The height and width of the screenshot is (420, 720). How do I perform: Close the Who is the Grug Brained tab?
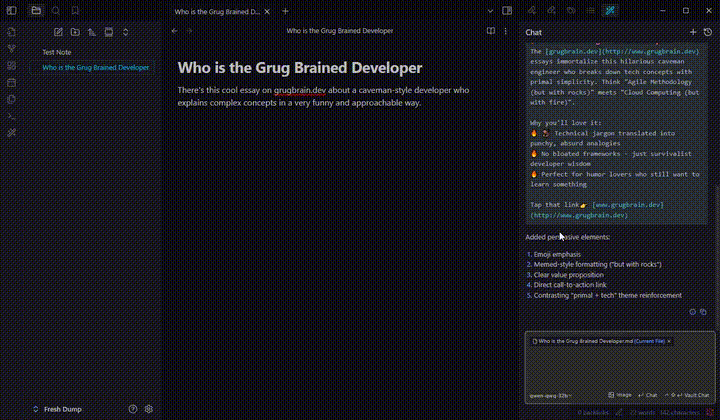click(267, 11)
